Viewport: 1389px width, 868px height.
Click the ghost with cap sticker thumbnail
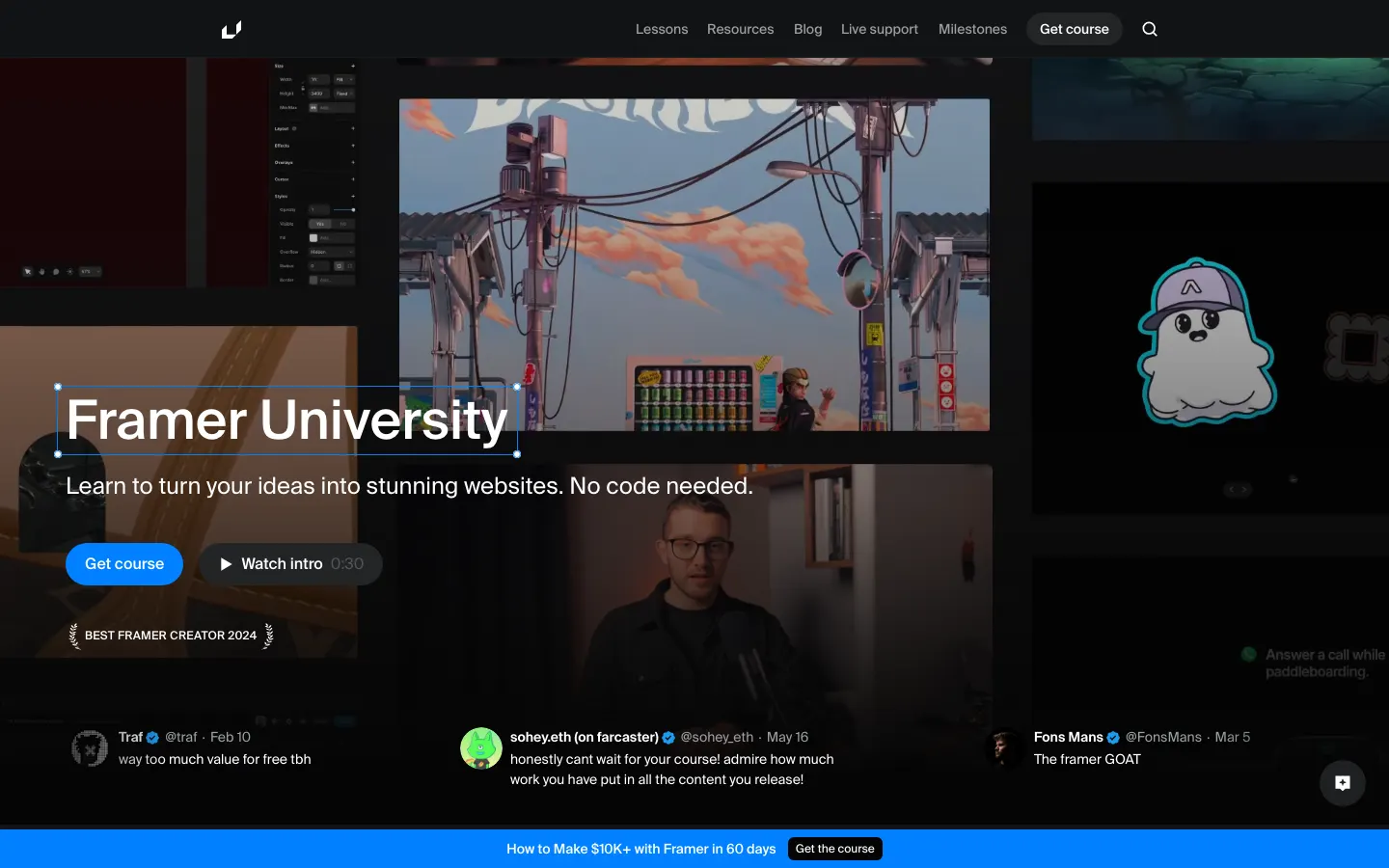pyautogui.click(x=1207, y=343)
